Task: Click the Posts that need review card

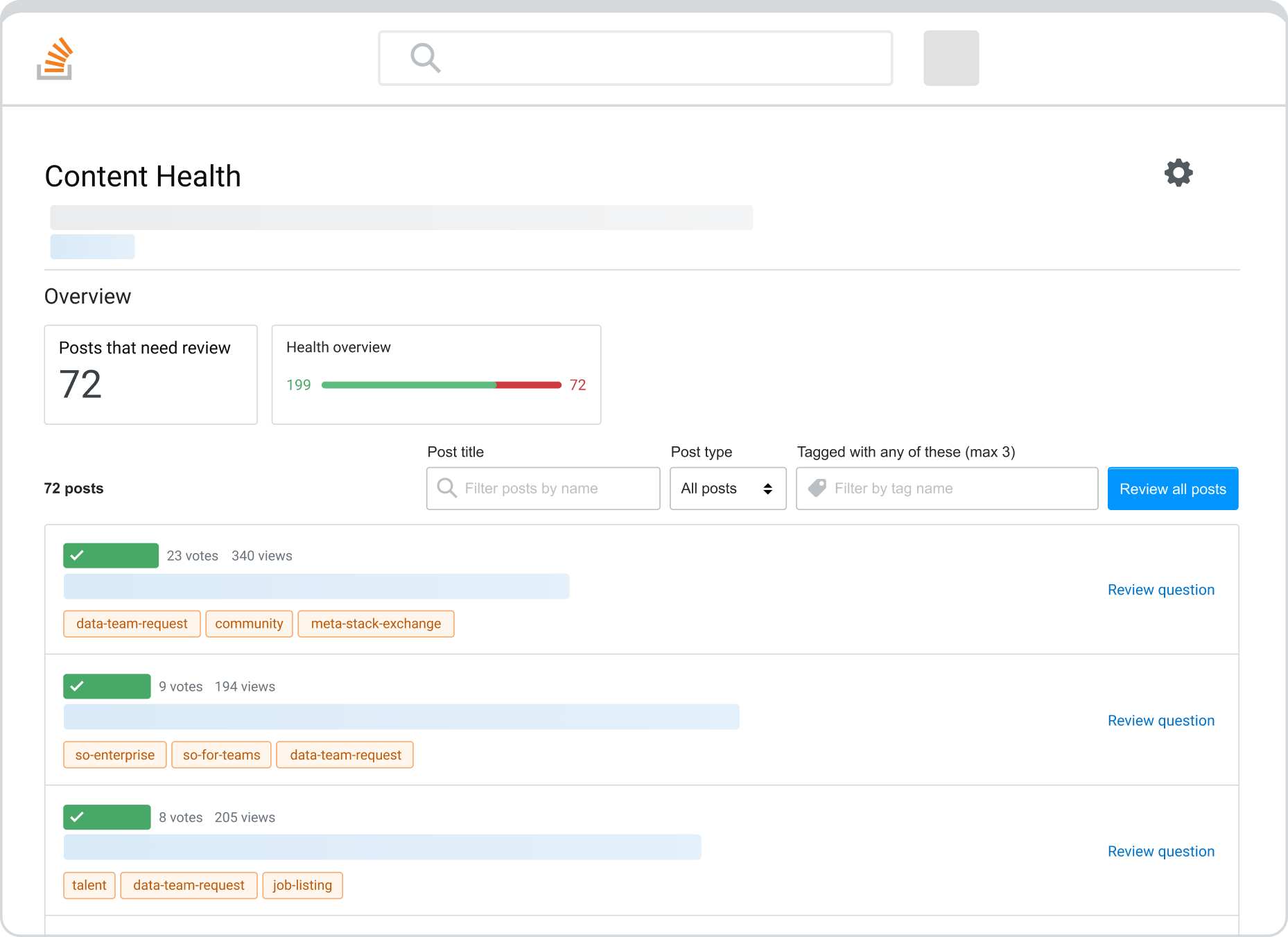Action: pyautogui.click(x=151, y=374)
